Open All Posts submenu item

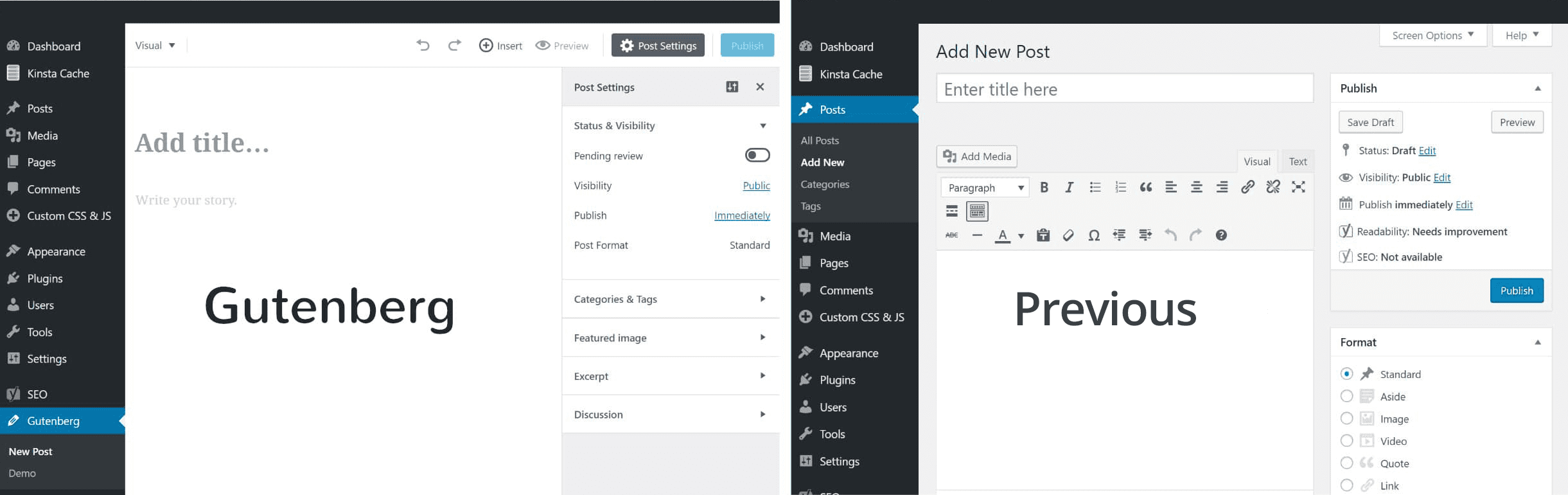pos(820,140)
